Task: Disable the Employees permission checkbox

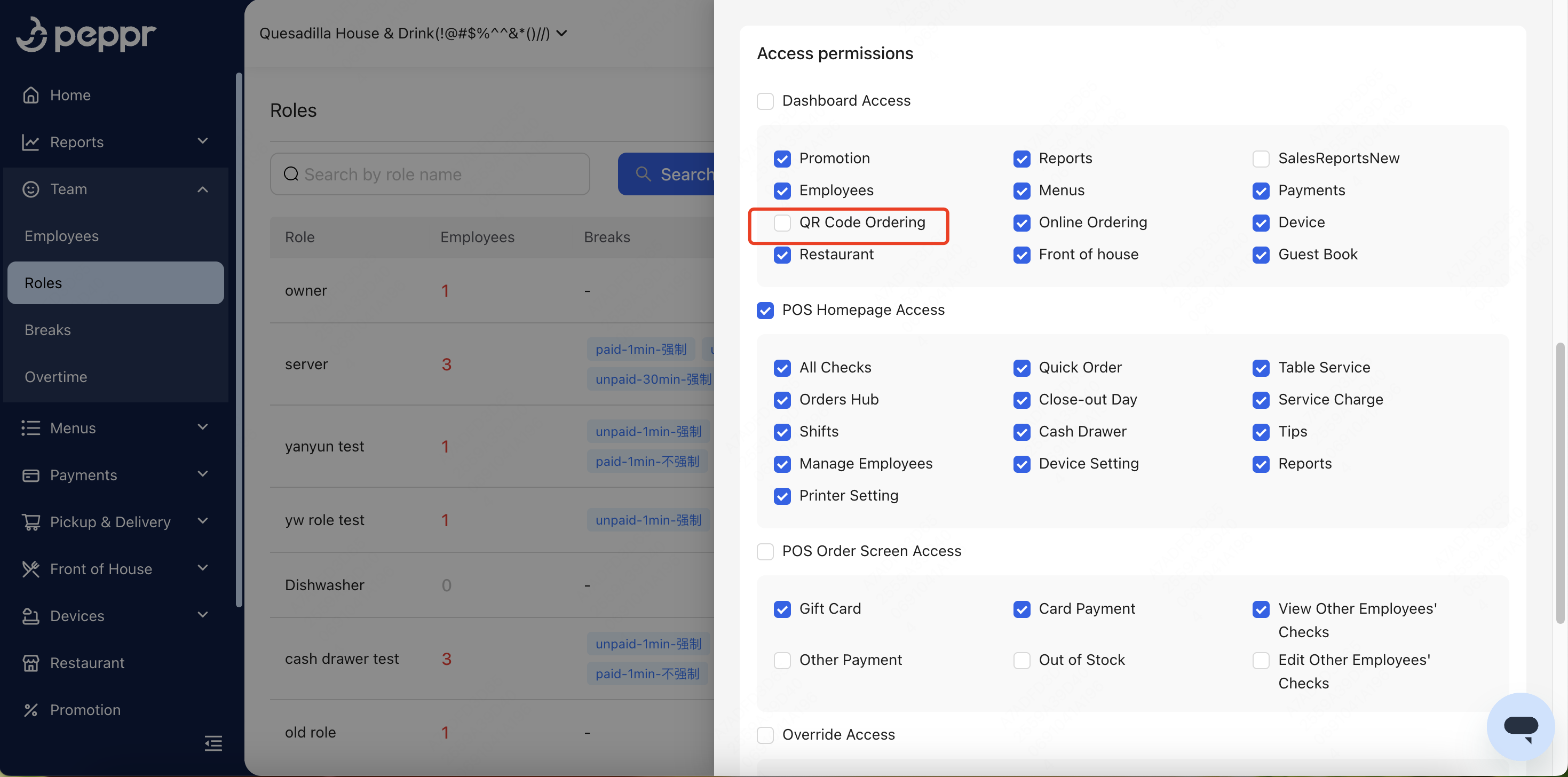Action: pyautogui.click(x=782, y=191)
